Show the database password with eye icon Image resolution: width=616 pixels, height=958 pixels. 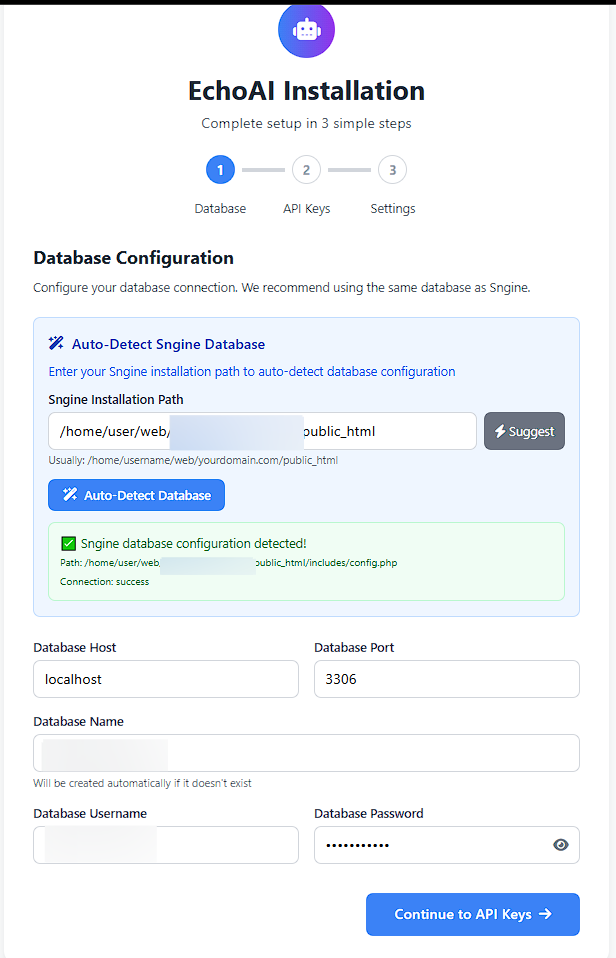tap(561, 845)
